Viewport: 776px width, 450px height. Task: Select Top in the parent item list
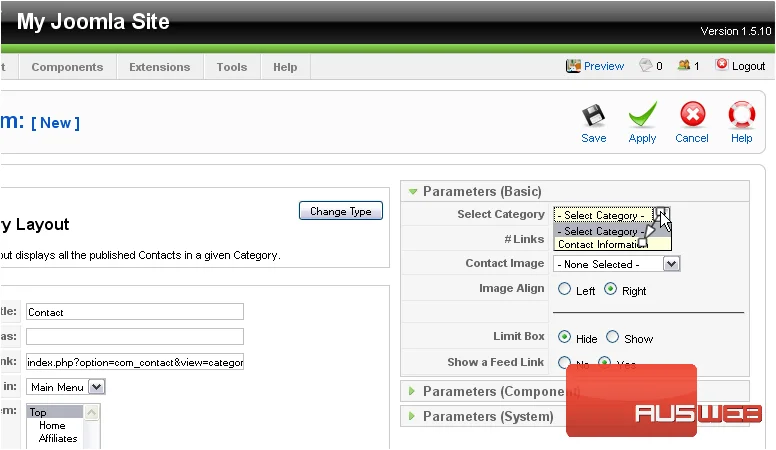pos(54,412)
